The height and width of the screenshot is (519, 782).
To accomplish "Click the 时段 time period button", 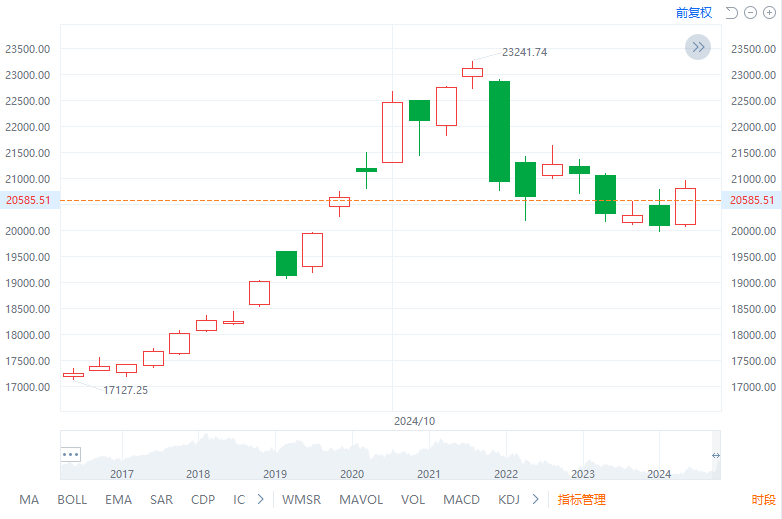I will point(763,499).
